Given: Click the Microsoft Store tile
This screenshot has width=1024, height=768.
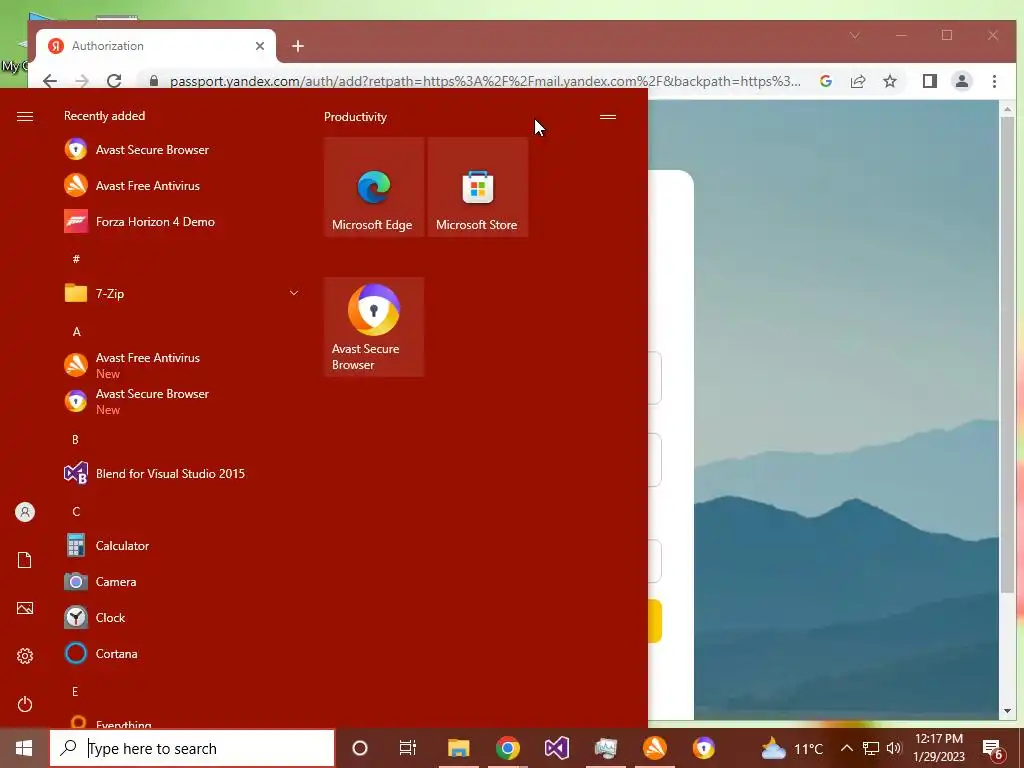Looking at the screenshot, I should point(477,187).
